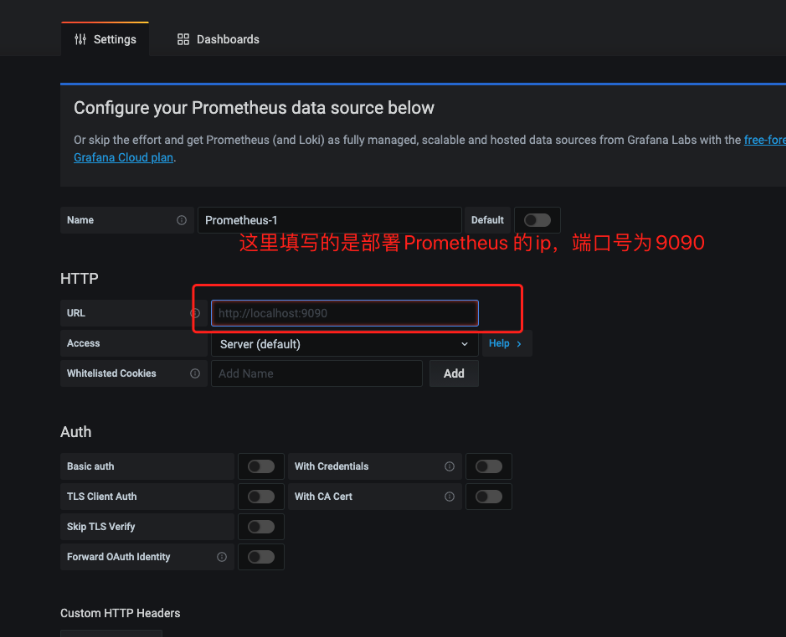Click the Auth section heading

click(x=76, y=432)
